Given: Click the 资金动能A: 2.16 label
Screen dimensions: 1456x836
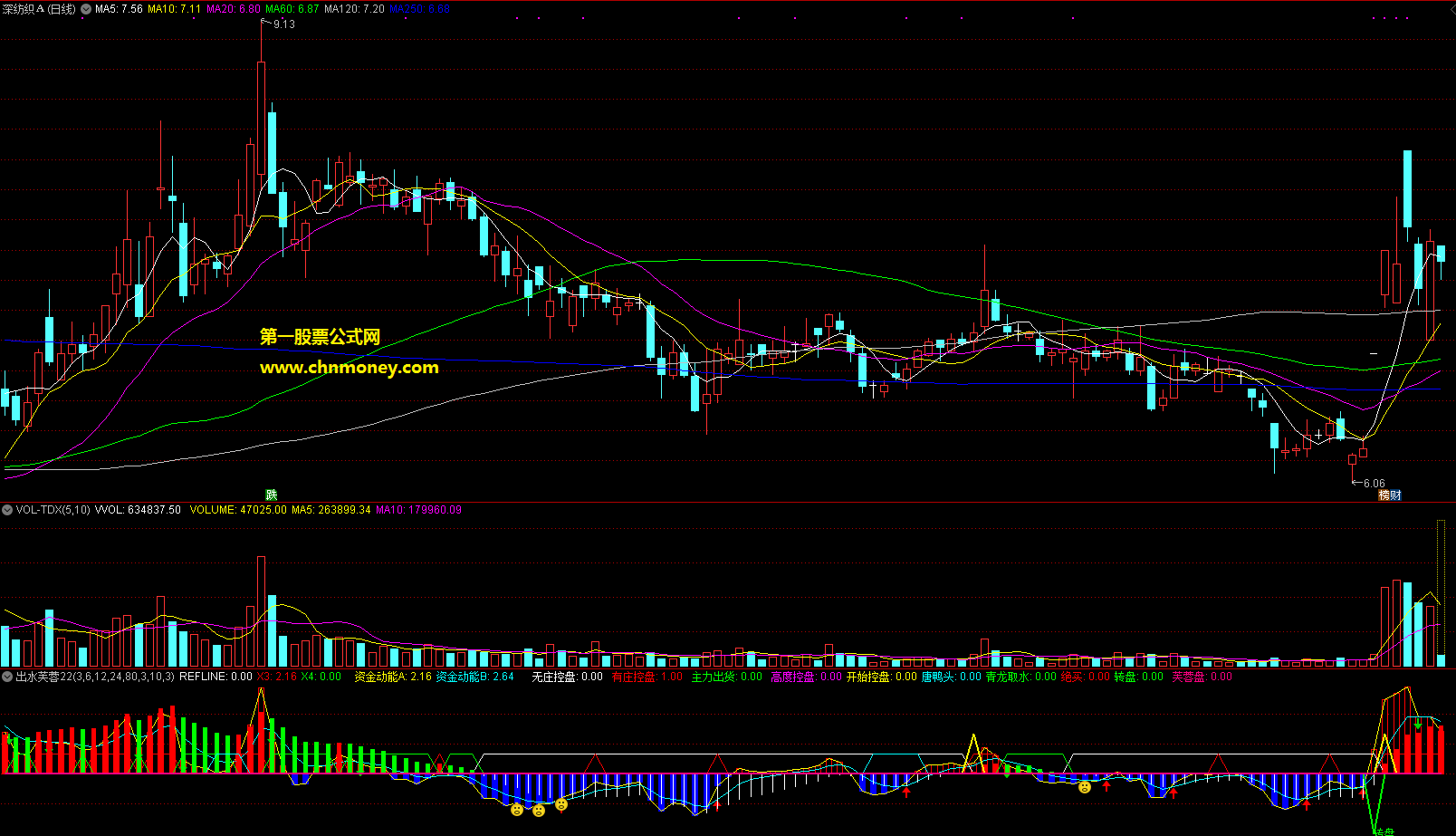Looking at the screenshot, I should [x=393, y=677].
